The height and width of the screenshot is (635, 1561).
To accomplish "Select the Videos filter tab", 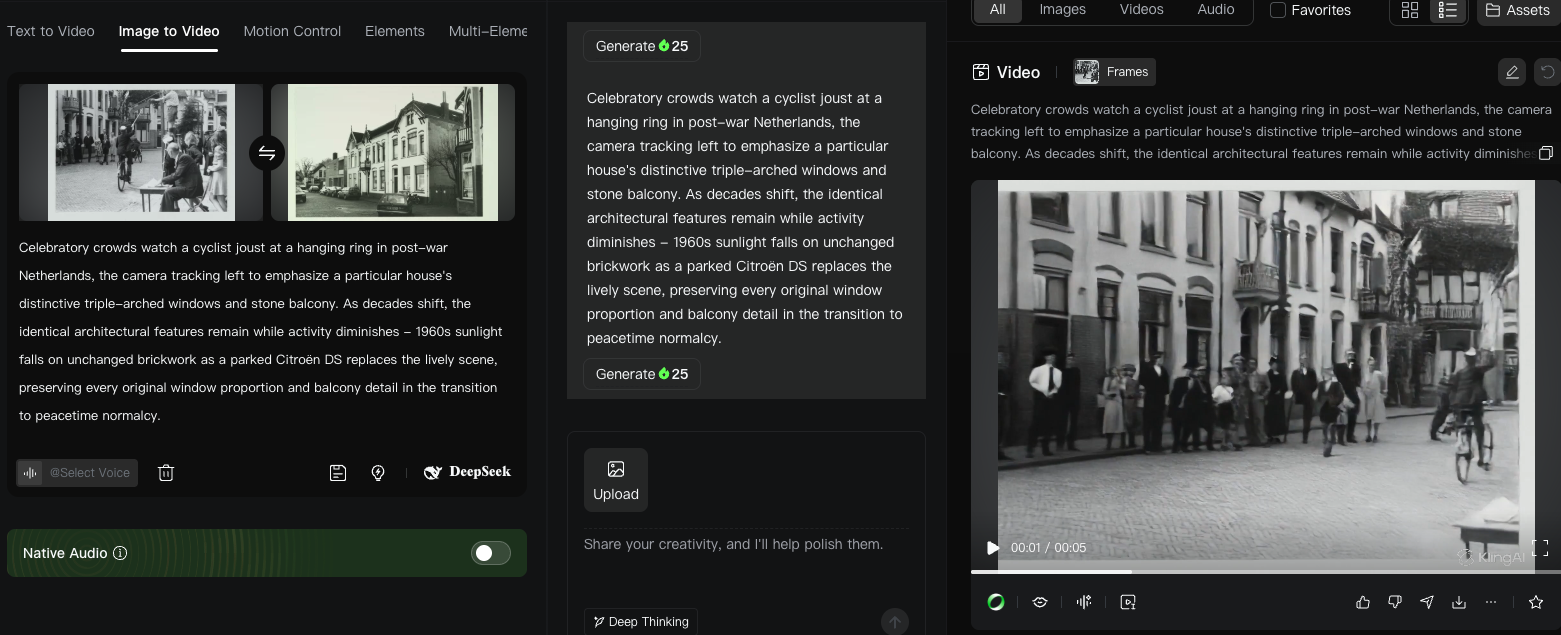I will 1141,10.
